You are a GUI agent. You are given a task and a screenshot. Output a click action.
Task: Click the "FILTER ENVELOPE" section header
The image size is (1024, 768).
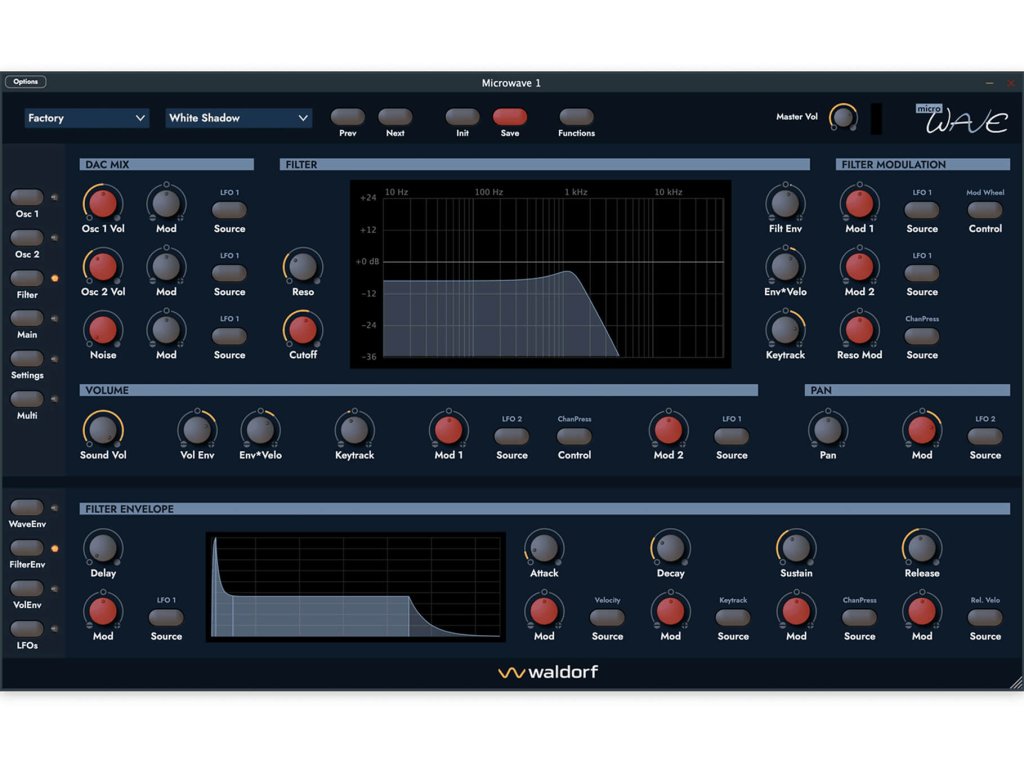click(x=545, y=509)
